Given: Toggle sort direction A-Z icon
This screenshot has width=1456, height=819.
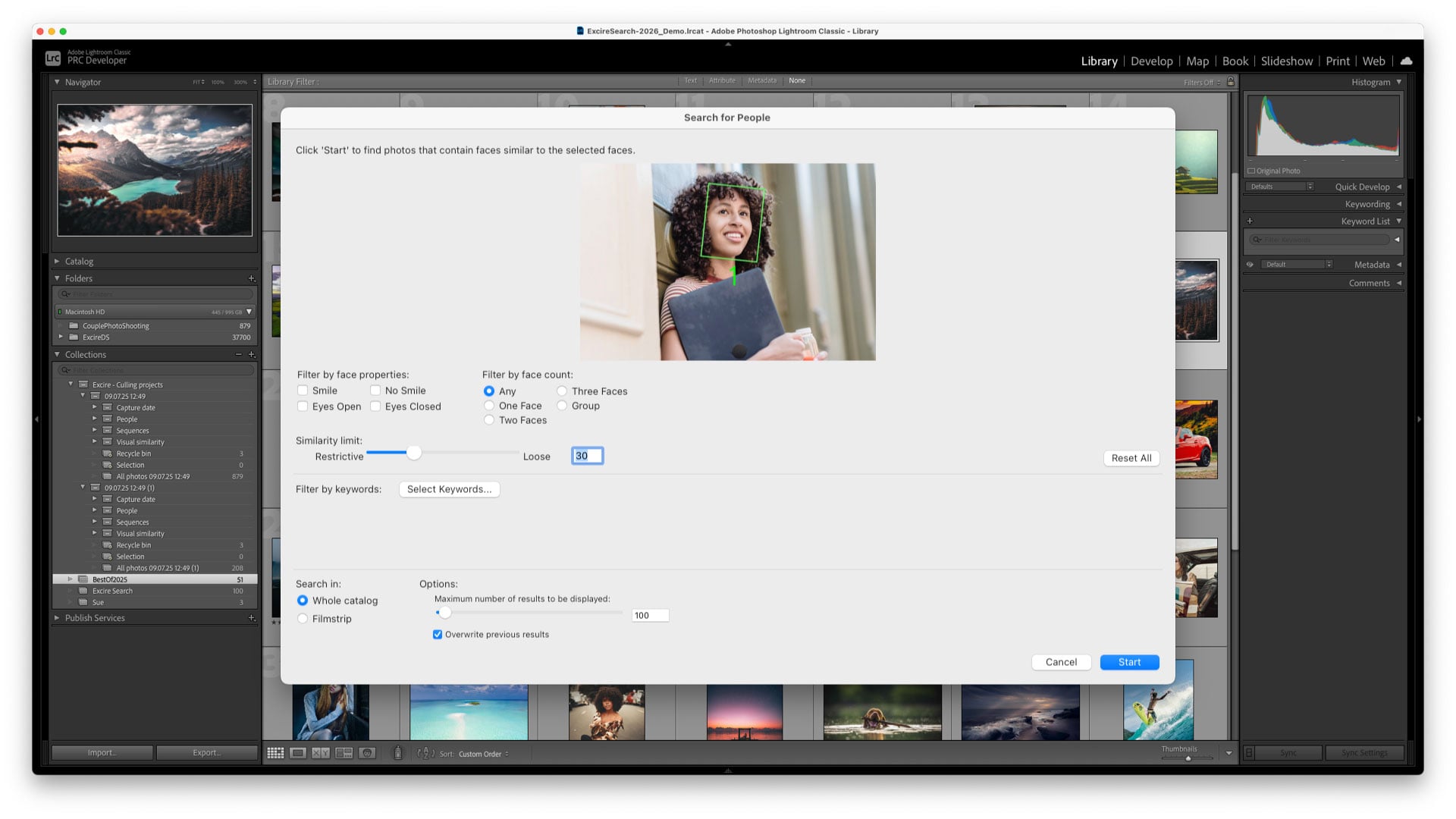Looking at the screenshot, I should (x=425, y=753).
